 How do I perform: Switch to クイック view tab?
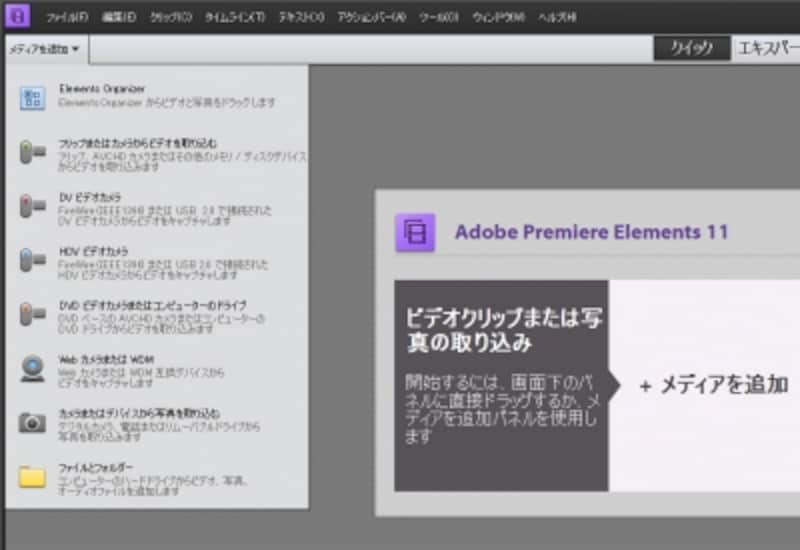pyautogui.click(x=692, y=48)
